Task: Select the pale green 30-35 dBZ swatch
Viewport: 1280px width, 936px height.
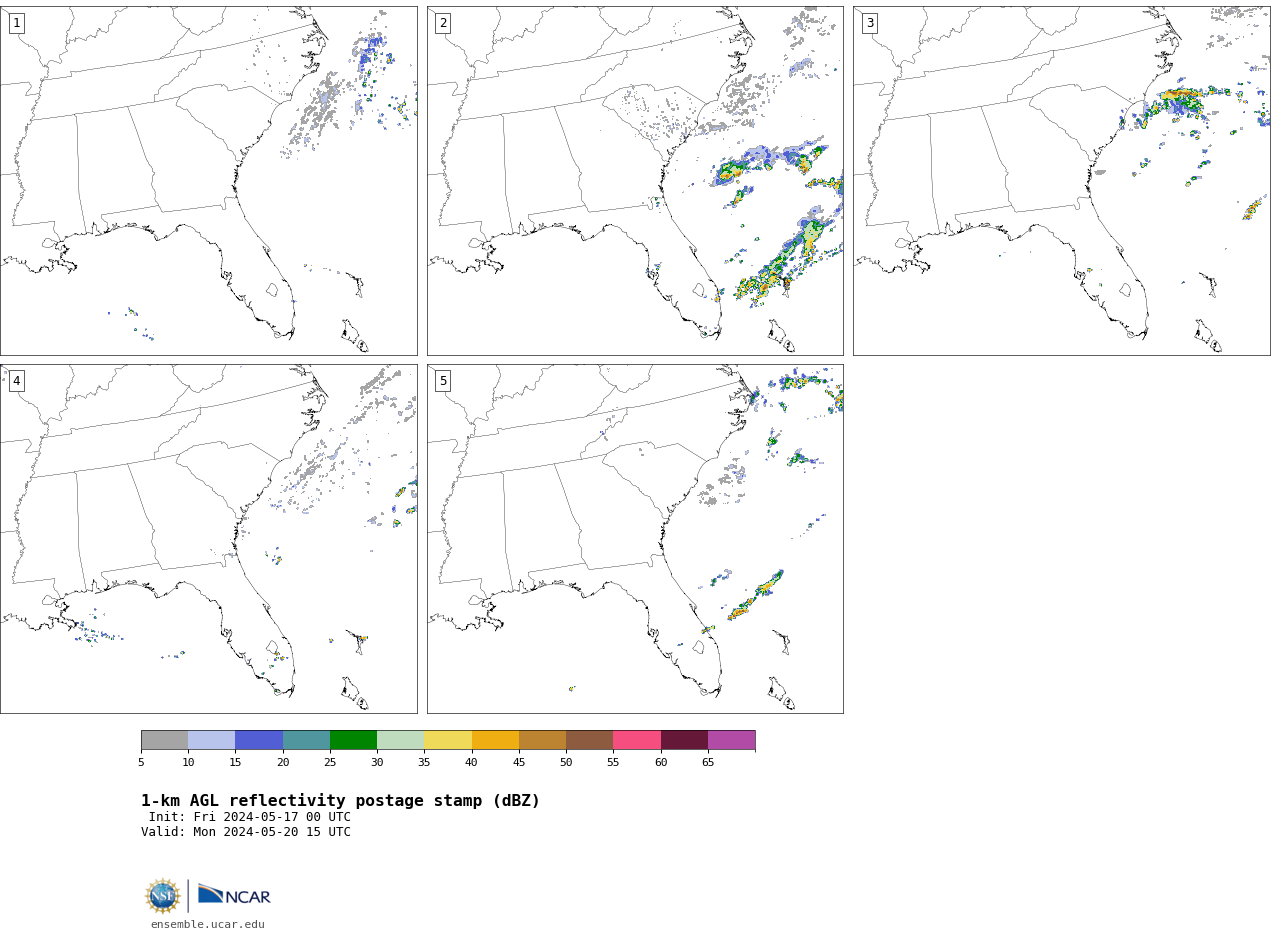Action: (x=400, y=740)
